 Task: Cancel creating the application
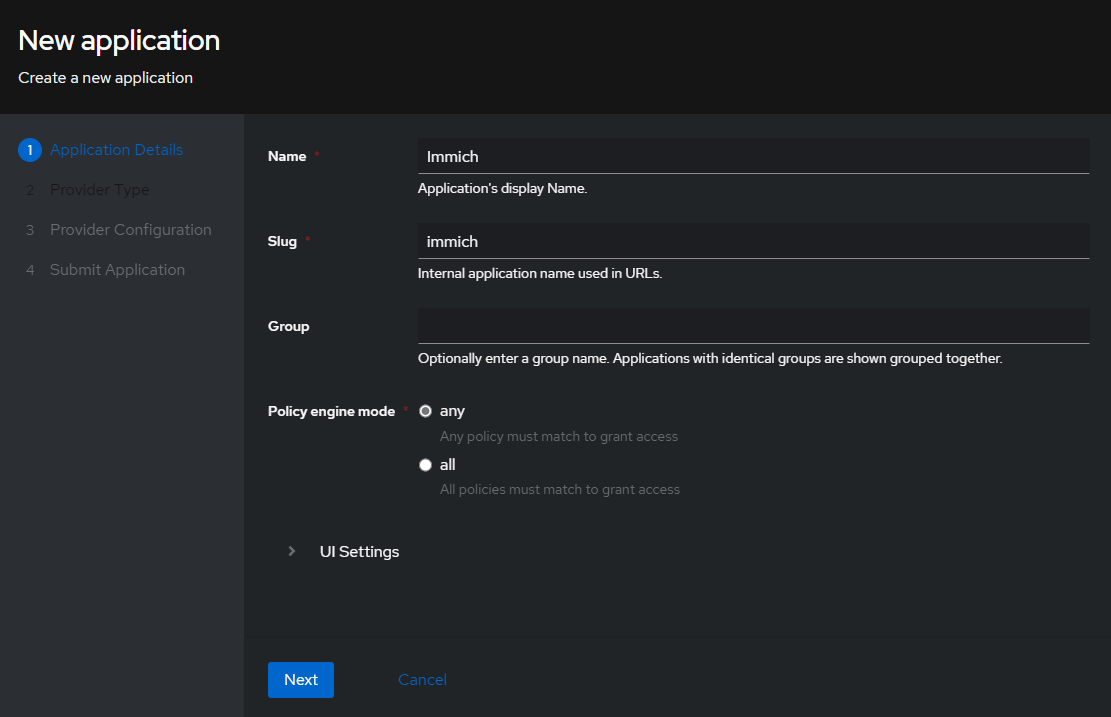pos(422,679)
